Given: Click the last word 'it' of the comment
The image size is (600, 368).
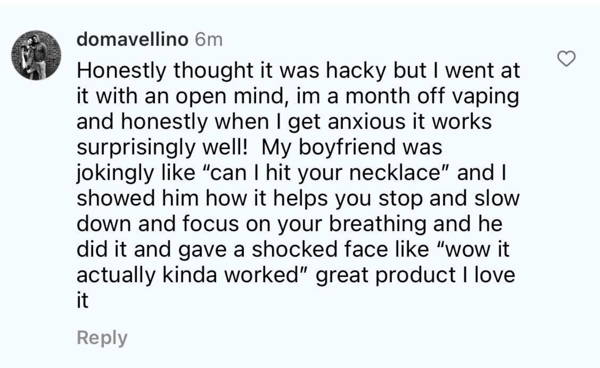Looking at the screenshot, I should [82, 300].
